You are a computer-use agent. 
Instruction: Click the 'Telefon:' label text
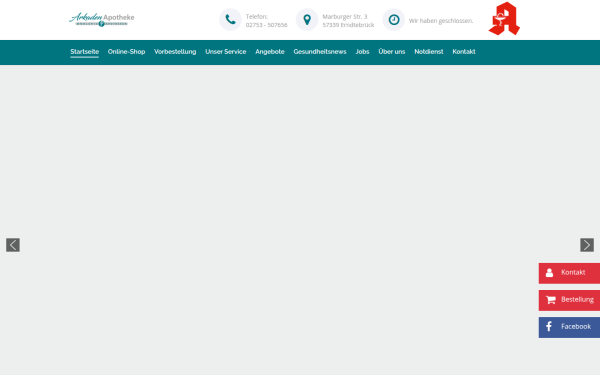(257, 16)
